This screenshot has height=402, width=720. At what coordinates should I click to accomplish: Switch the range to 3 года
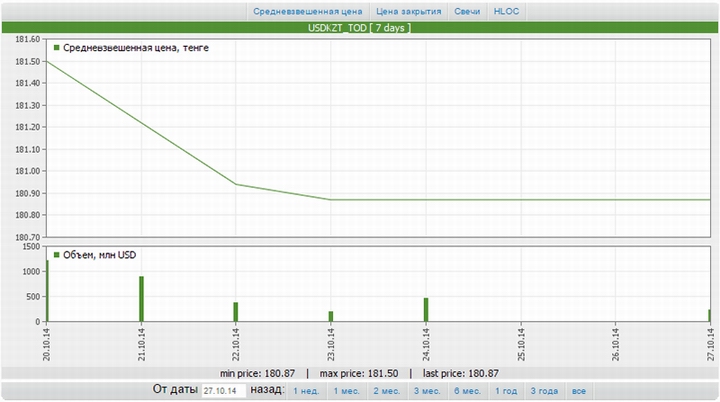tap(544, 391)
